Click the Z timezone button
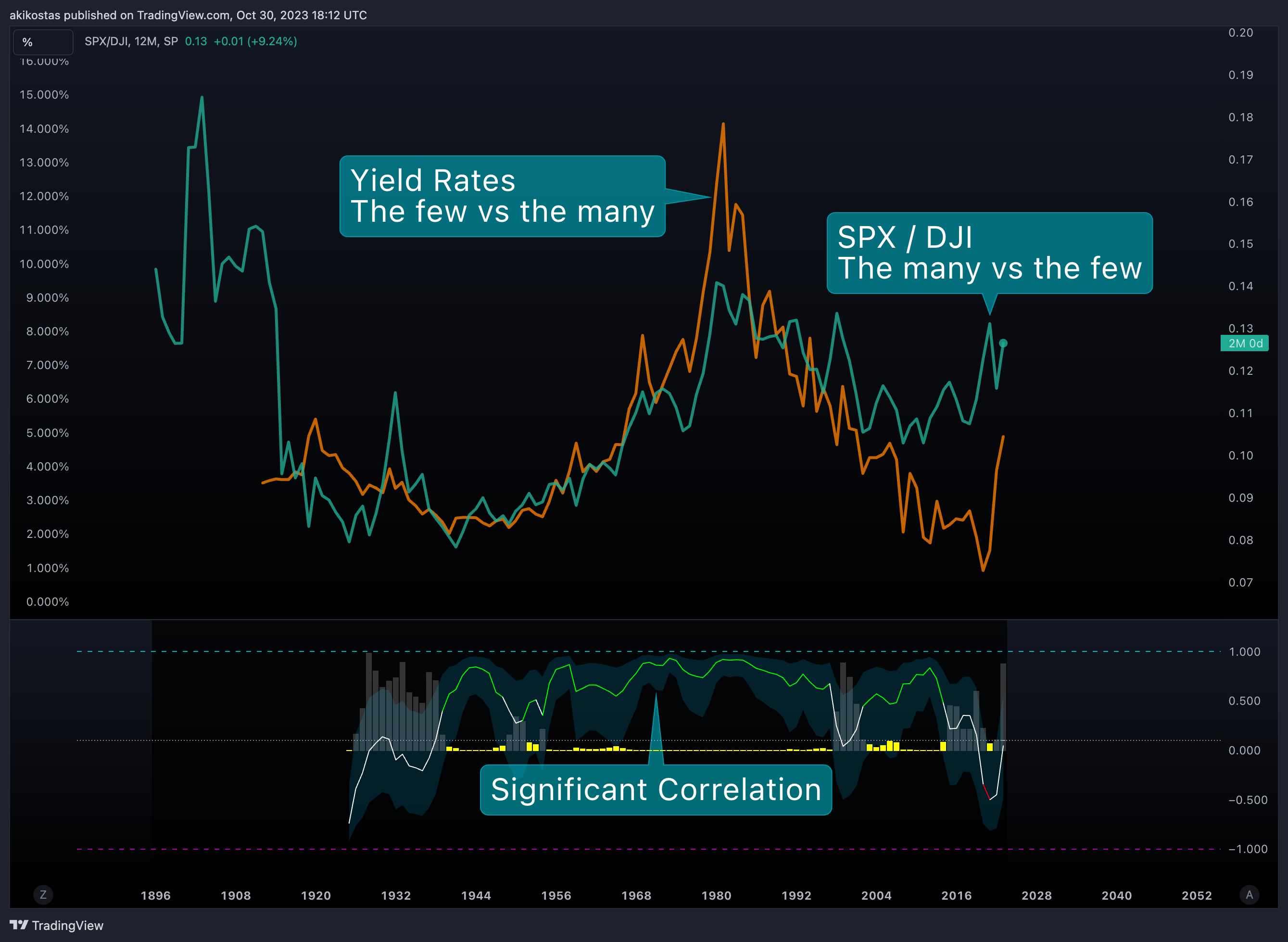1288x942 pixels. pyautogui.click(x=43, y=895)
